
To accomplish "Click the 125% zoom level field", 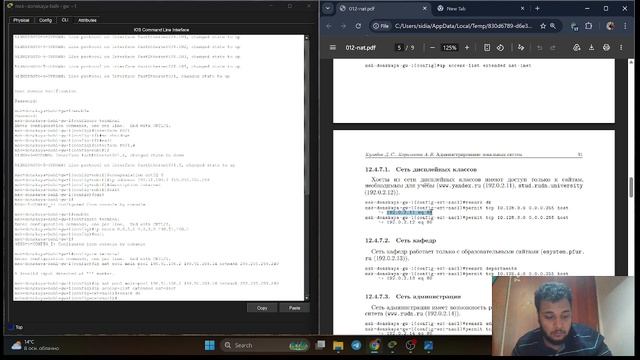I will pos(449,48).
